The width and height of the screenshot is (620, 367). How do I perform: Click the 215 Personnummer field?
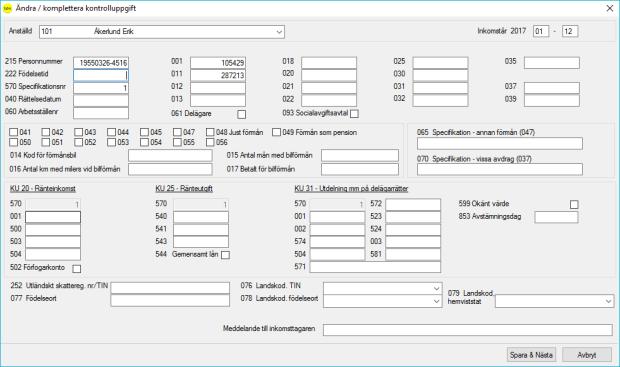point(101,62)
